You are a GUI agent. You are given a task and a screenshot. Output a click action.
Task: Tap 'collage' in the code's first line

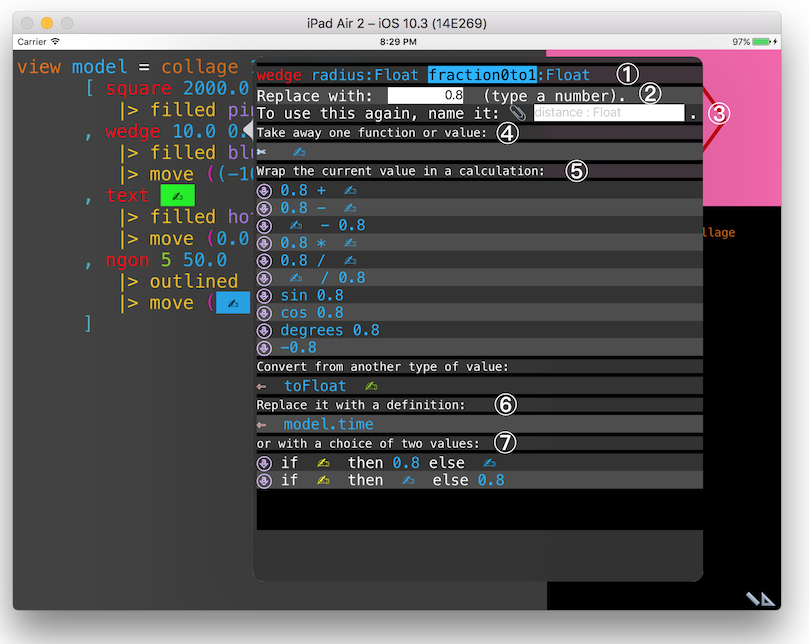(200, 67)
